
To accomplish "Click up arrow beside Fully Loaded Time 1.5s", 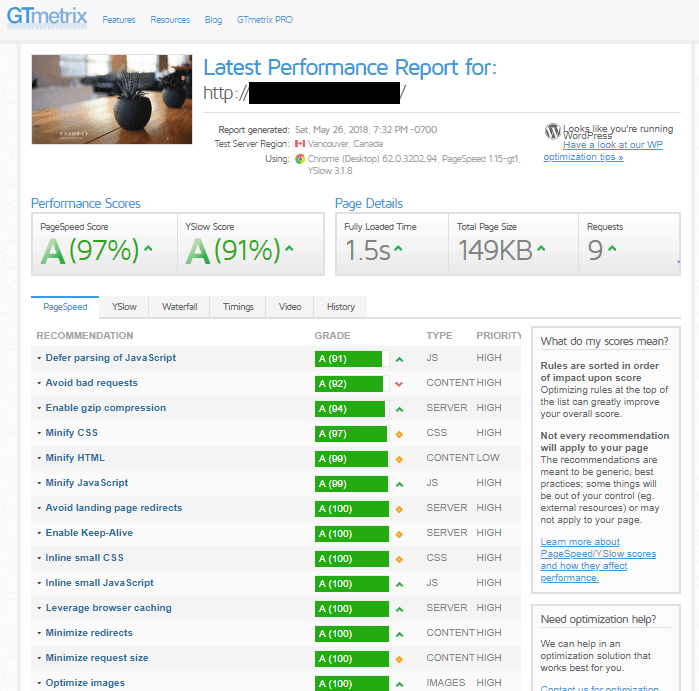I will [x=398, y=249].
